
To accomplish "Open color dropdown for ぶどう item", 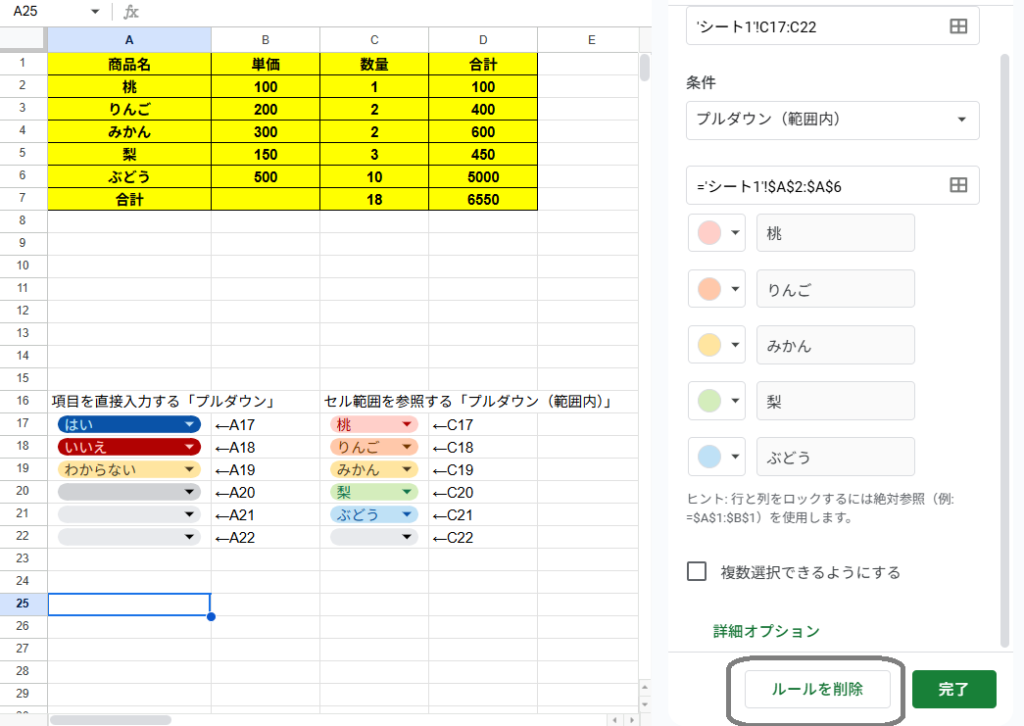I will click(717, 456).
